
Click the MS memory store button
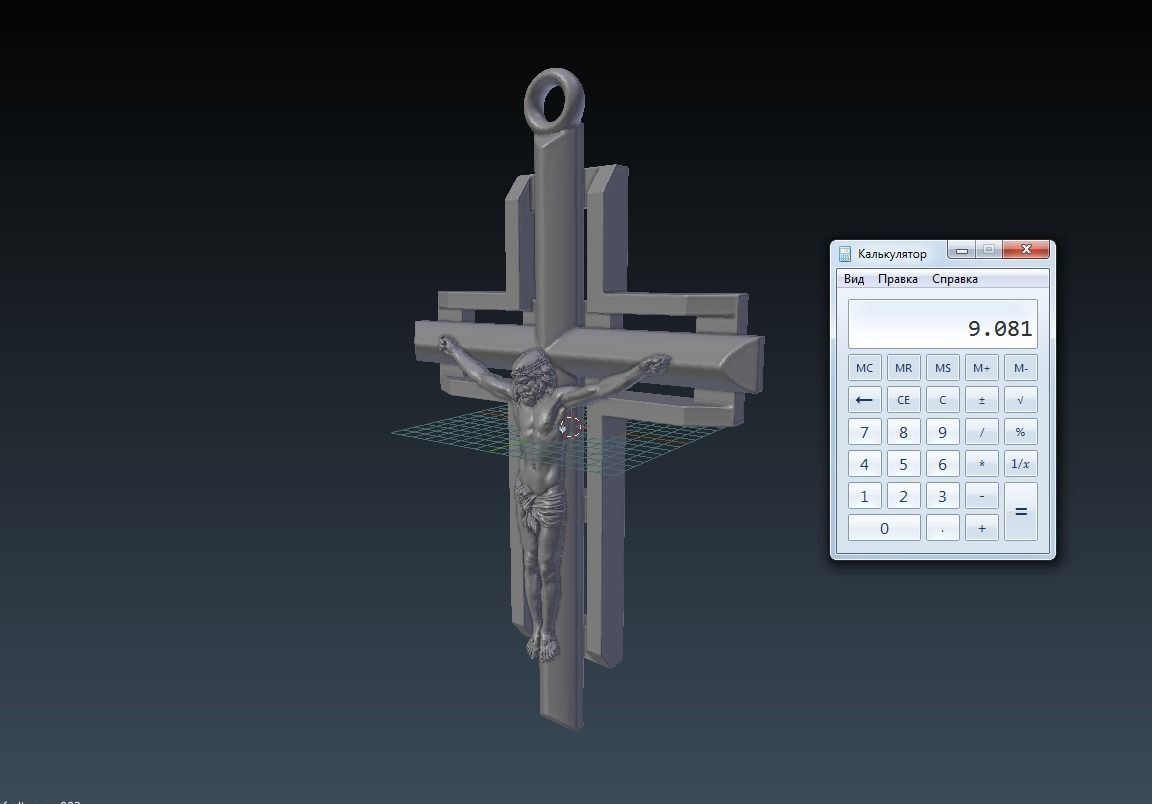(943, 367)
